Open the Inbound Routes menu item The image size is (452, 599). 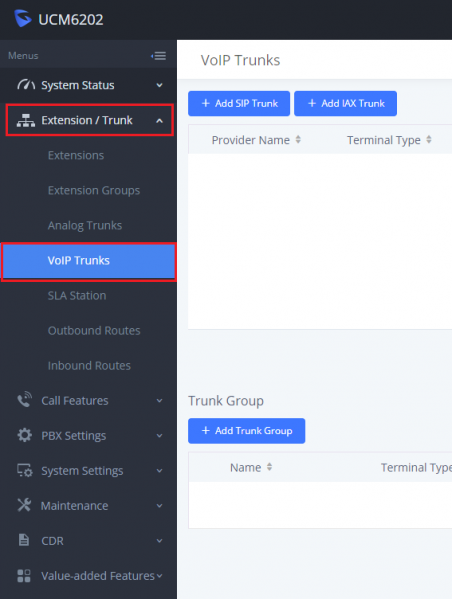(89, 366)
